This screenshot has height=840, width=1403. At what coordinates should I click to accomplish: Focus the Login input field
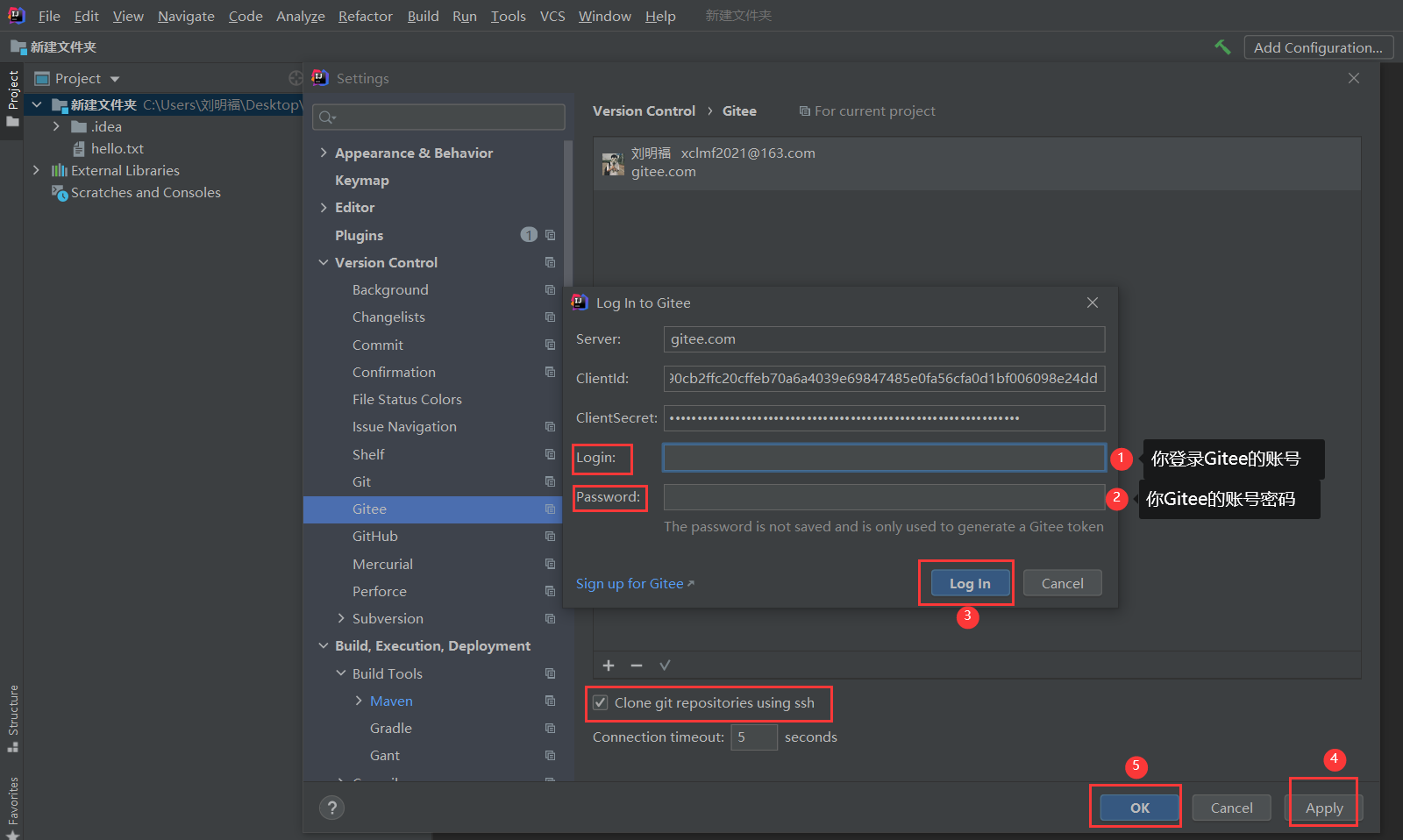click(x=884, y=458)
